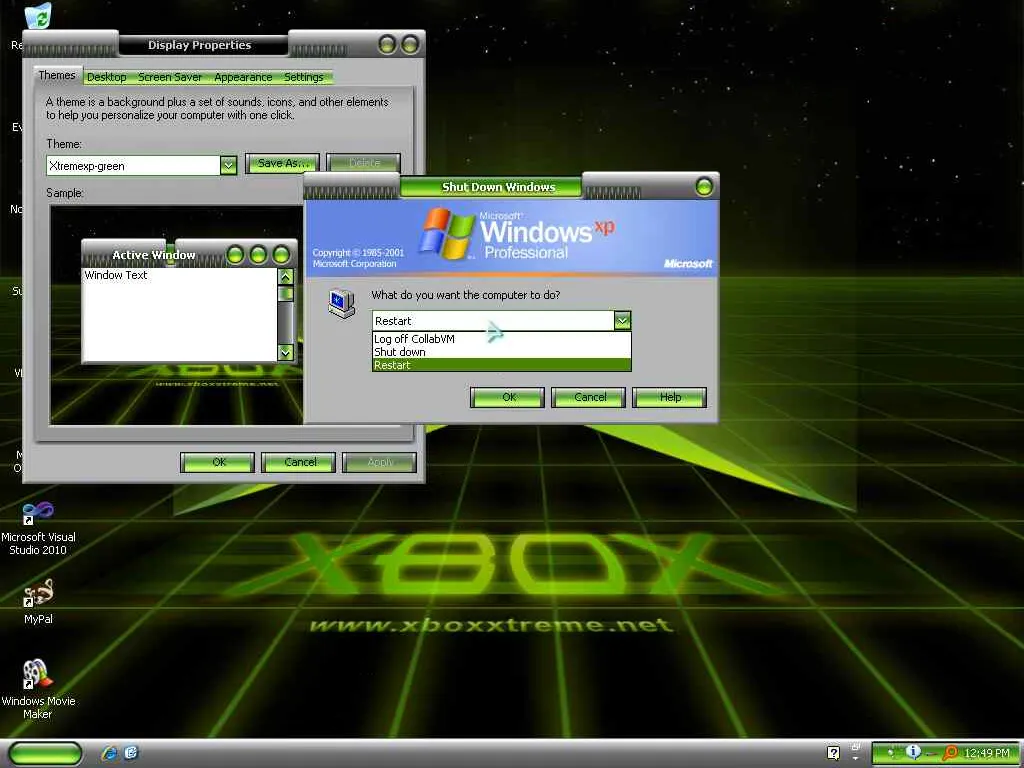Open the Theme combo box showing Xtremexp-green
Viewport: 1024px width, 768px height.
point(142,165)
